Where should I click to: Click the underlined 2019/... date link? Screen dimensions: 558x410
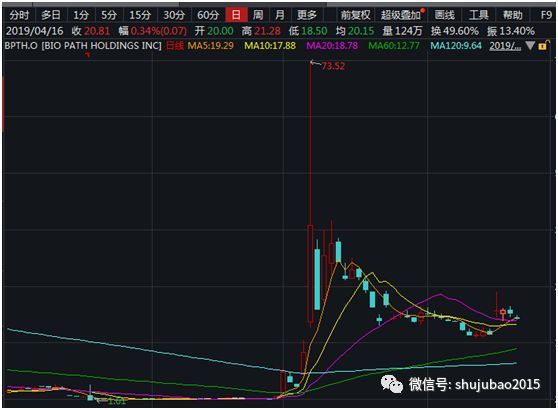[x=505, y=46]
